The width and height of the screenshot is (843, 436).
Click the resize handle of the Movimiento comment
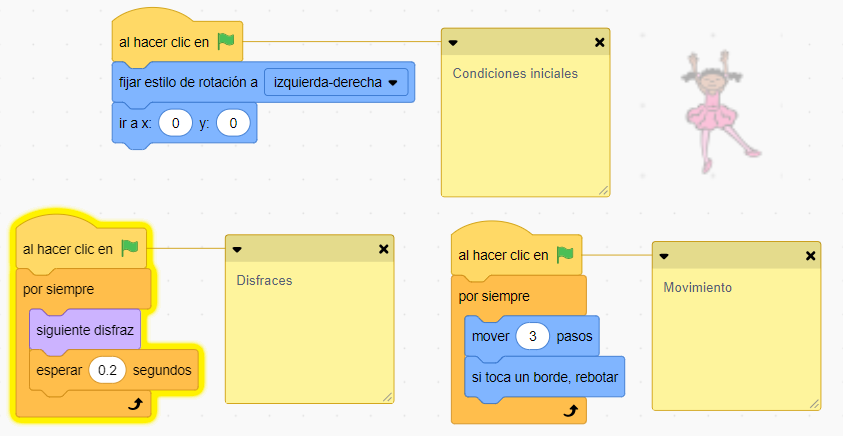point(814,403)
